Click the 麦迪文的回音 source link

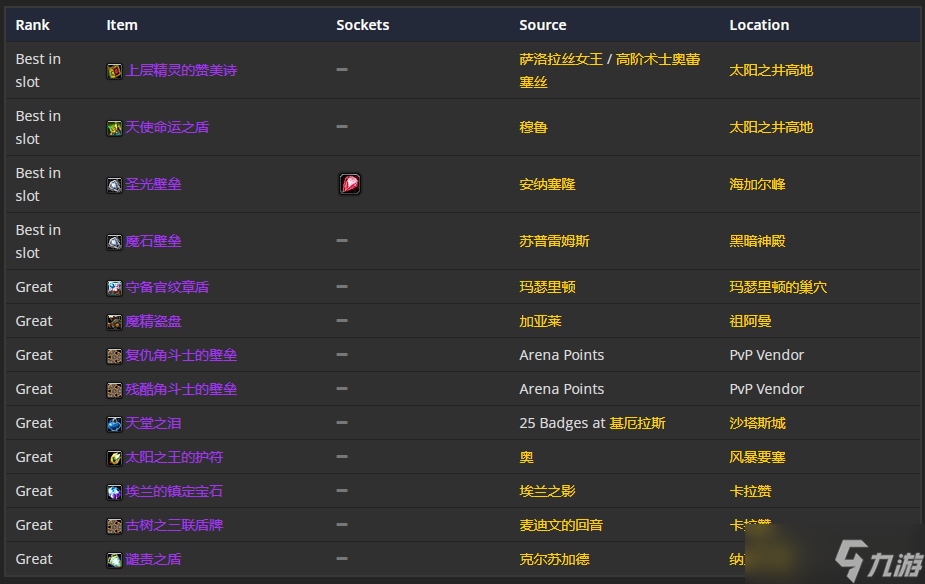point(561,525)
